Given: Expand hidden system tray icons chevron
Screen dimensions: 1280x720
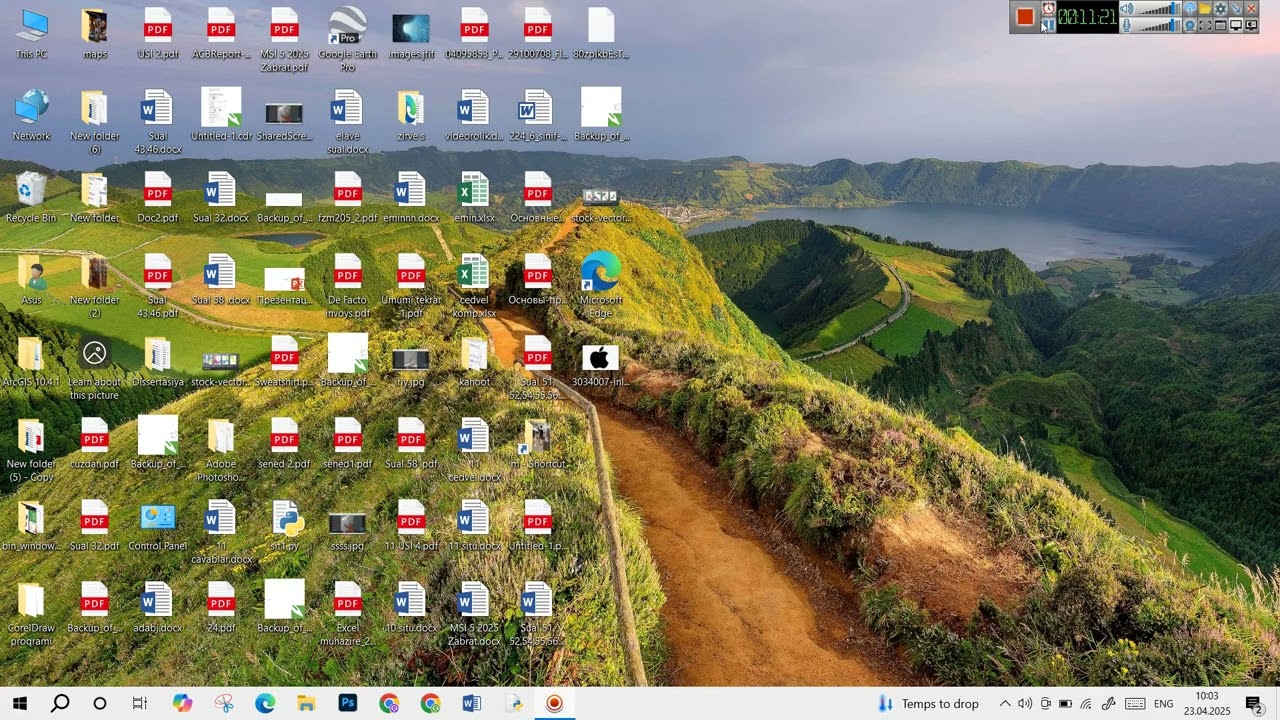Looking at the screenshot, I should 1004,703.
